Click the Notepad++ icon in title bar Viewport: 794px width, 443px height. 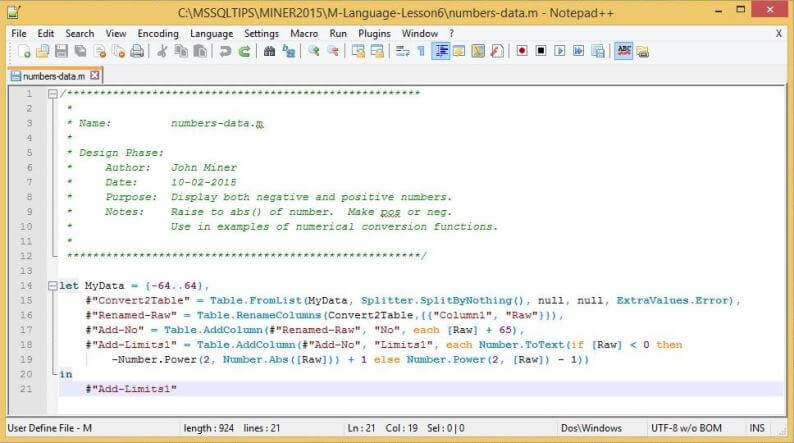click(13, 12)
